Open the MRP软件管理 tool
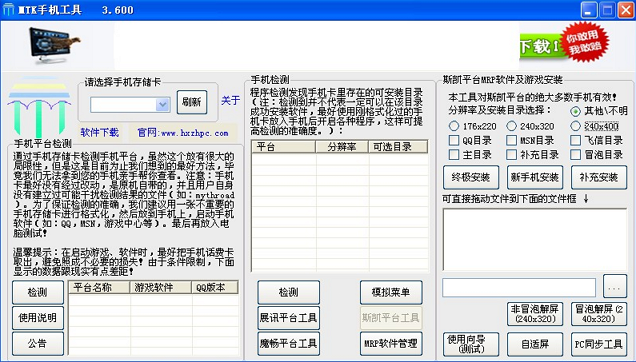 click(391, 343)
